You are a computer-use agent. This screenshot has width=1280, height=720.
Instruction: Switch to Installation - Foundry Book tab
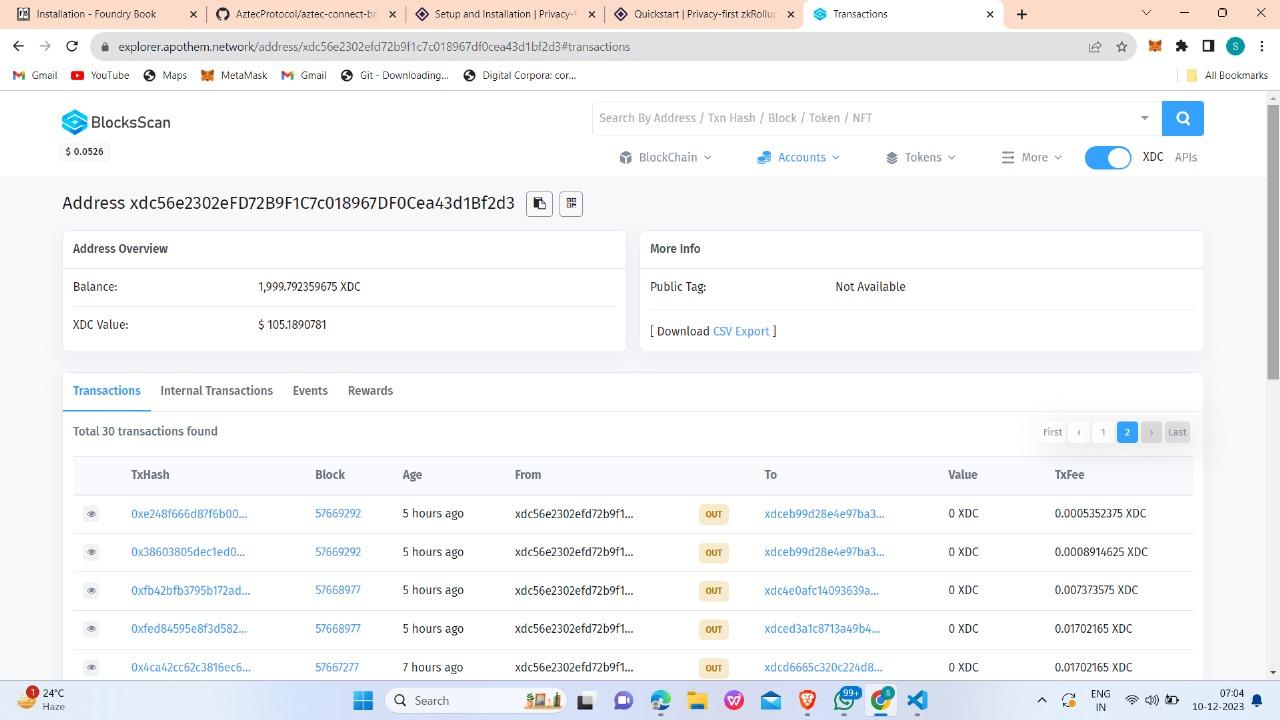coord(103,14)
